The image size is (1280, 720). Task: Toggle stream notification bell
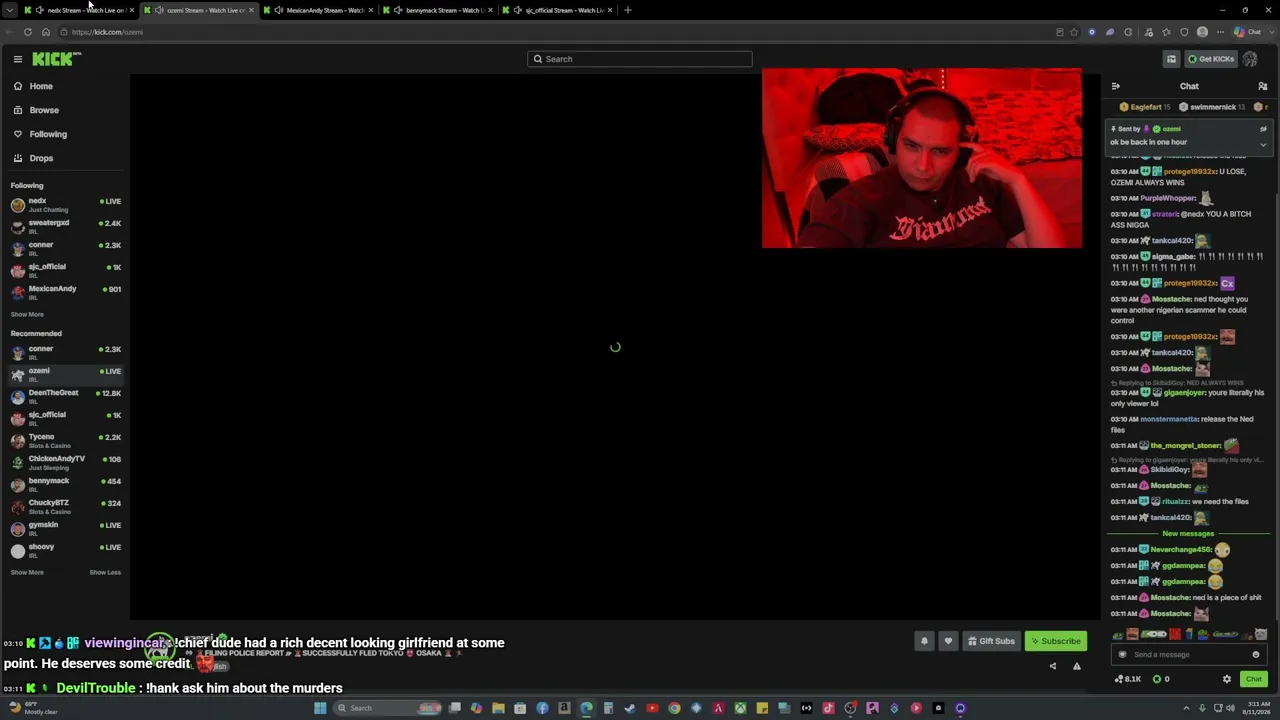(924, 641)
